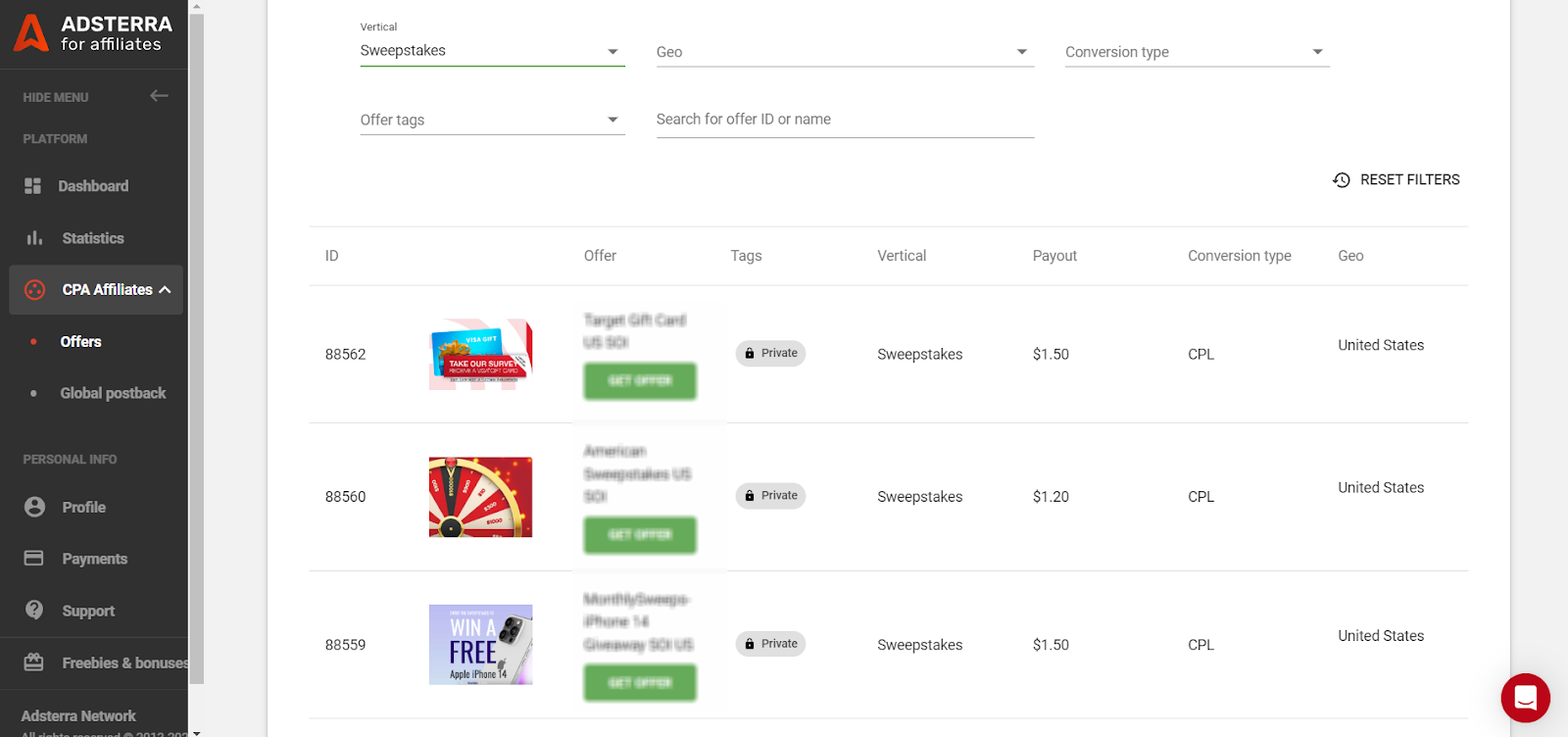
Task: Click the Reset Filters history icon
Action: (1342, 180)
